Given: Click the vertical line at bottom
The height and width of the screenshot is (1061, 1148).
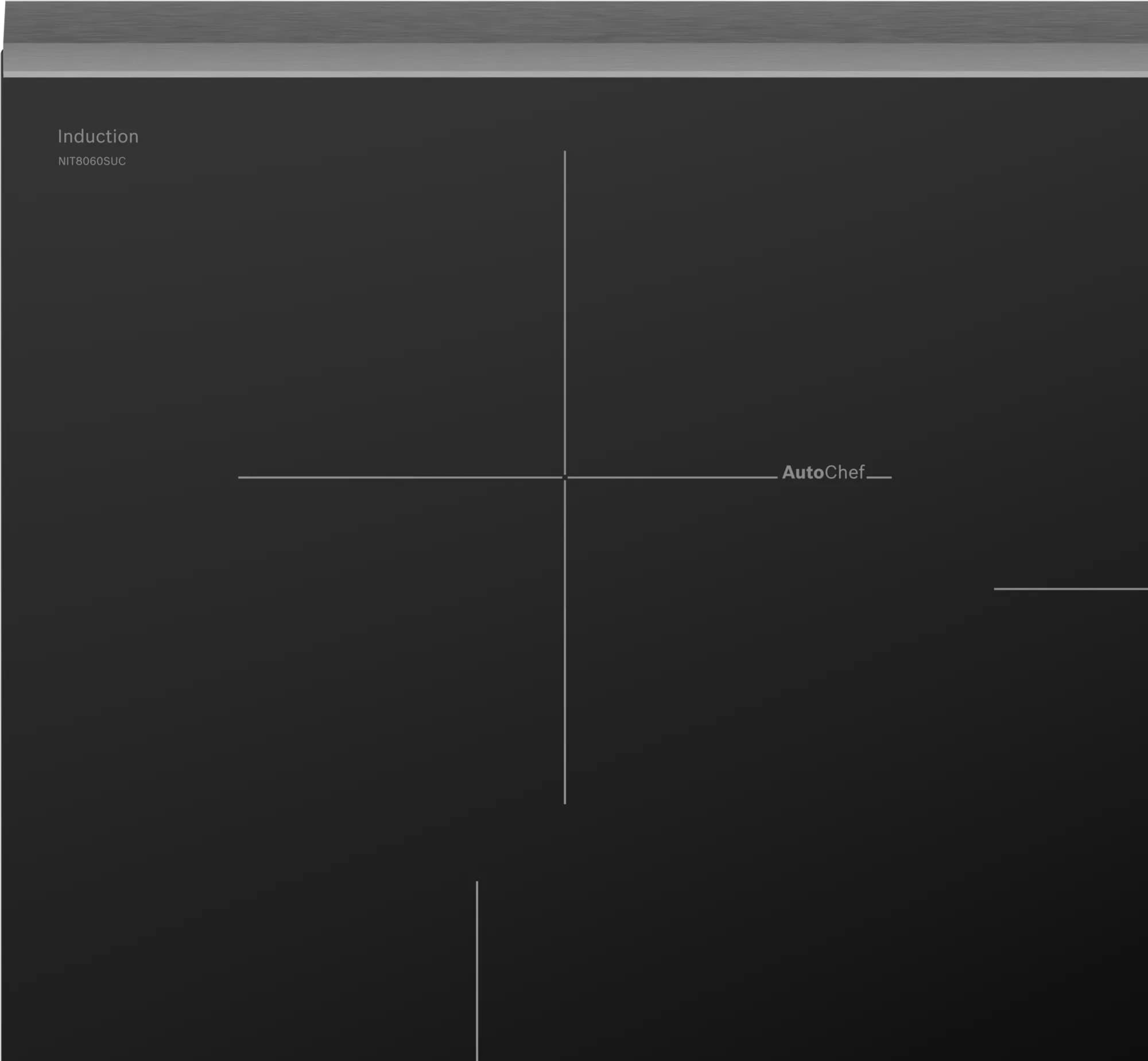Looking at the screenshot, I should click(476, 970).
